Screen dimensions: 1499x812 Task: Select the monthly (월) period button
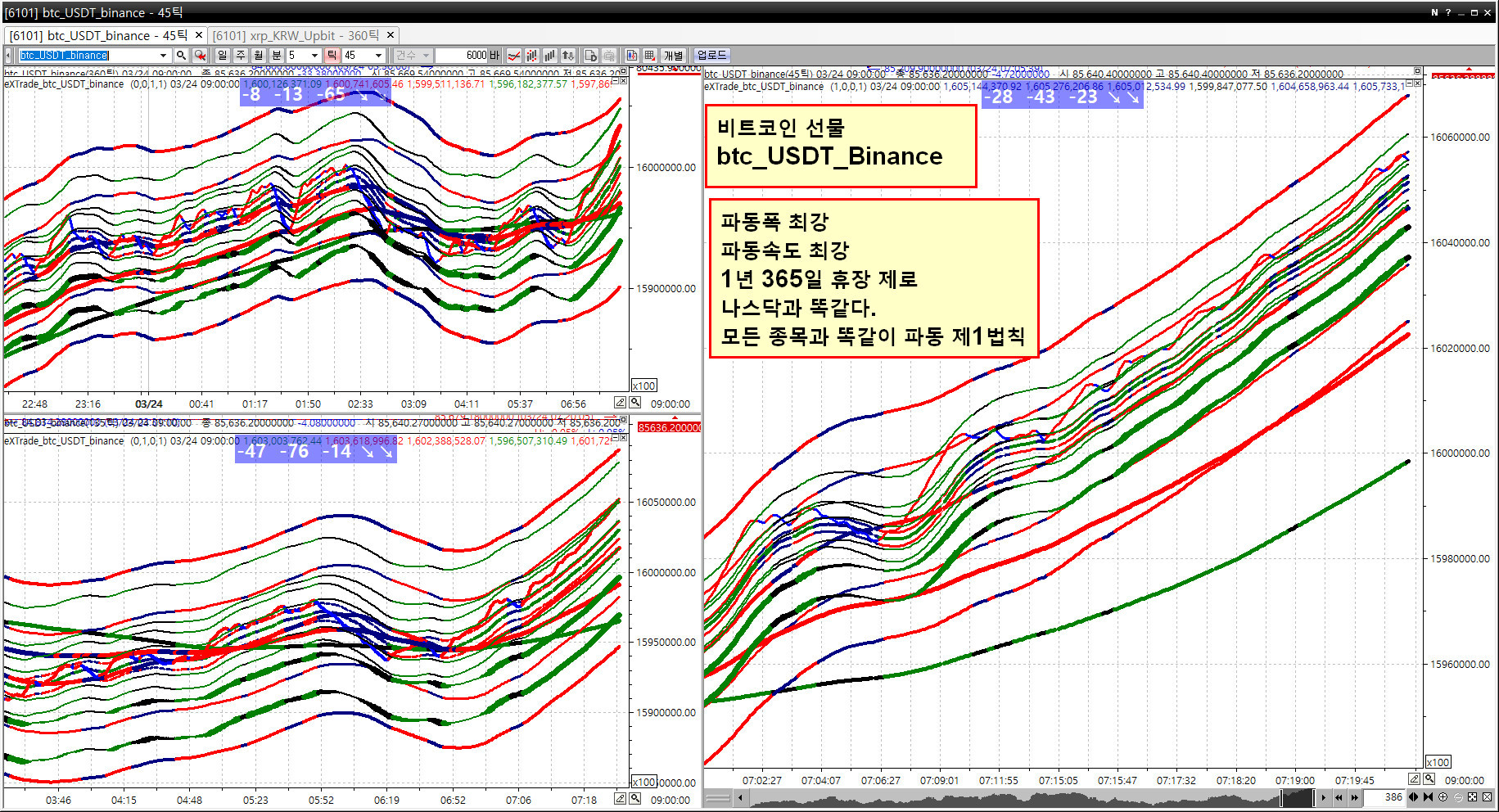258,55
